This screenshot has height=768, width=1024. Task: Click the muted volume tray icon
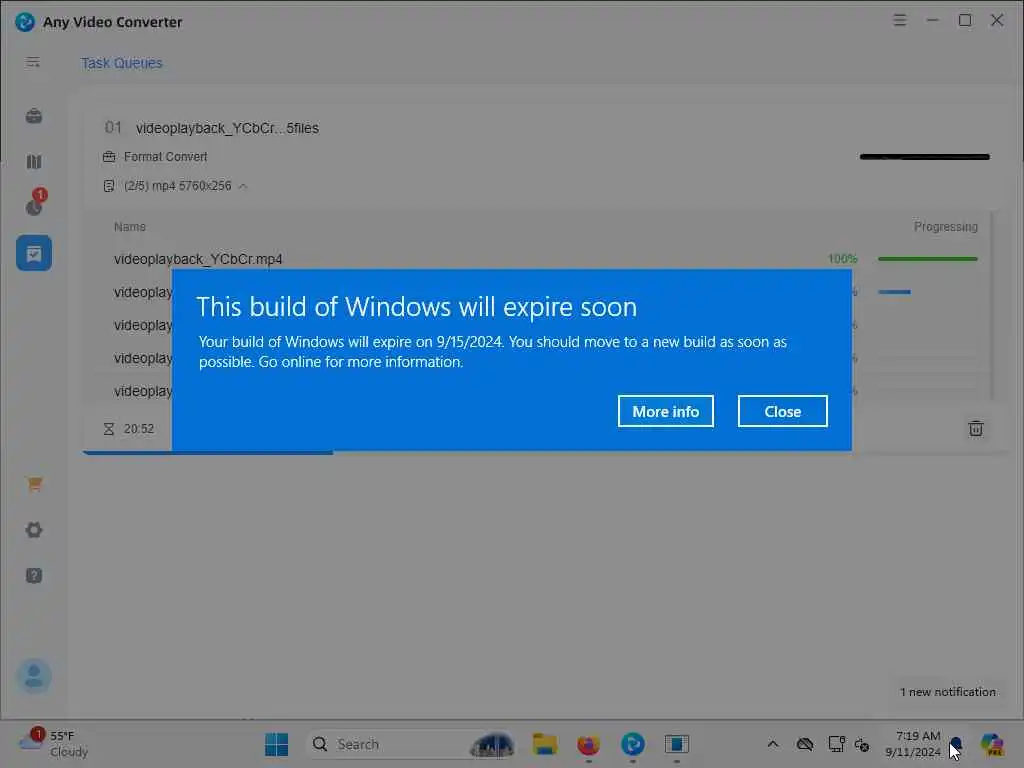tap(862, 744)
